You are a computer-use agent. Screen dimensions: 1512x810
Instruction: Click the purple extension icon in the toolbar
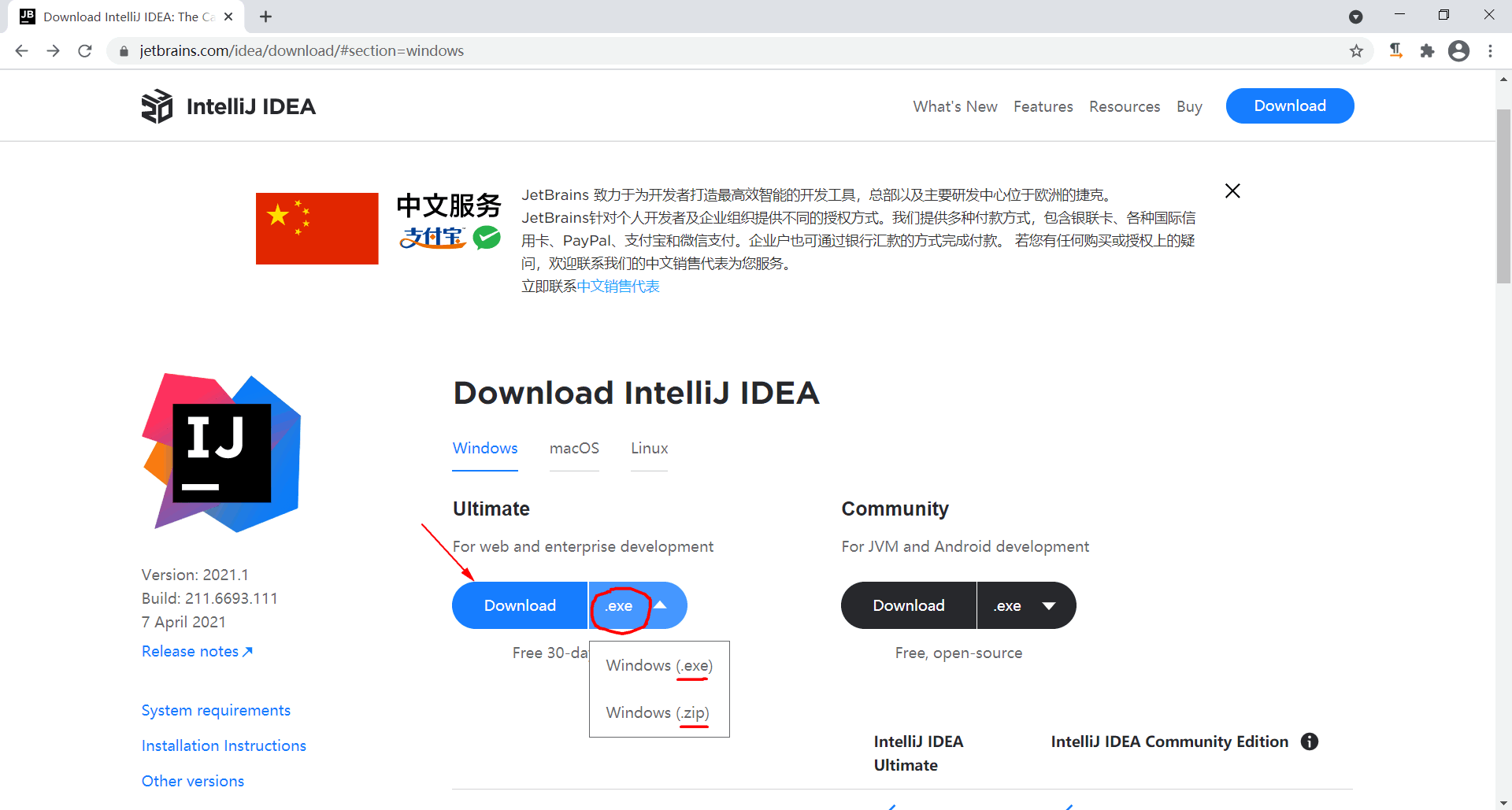tap(1396, 50)
